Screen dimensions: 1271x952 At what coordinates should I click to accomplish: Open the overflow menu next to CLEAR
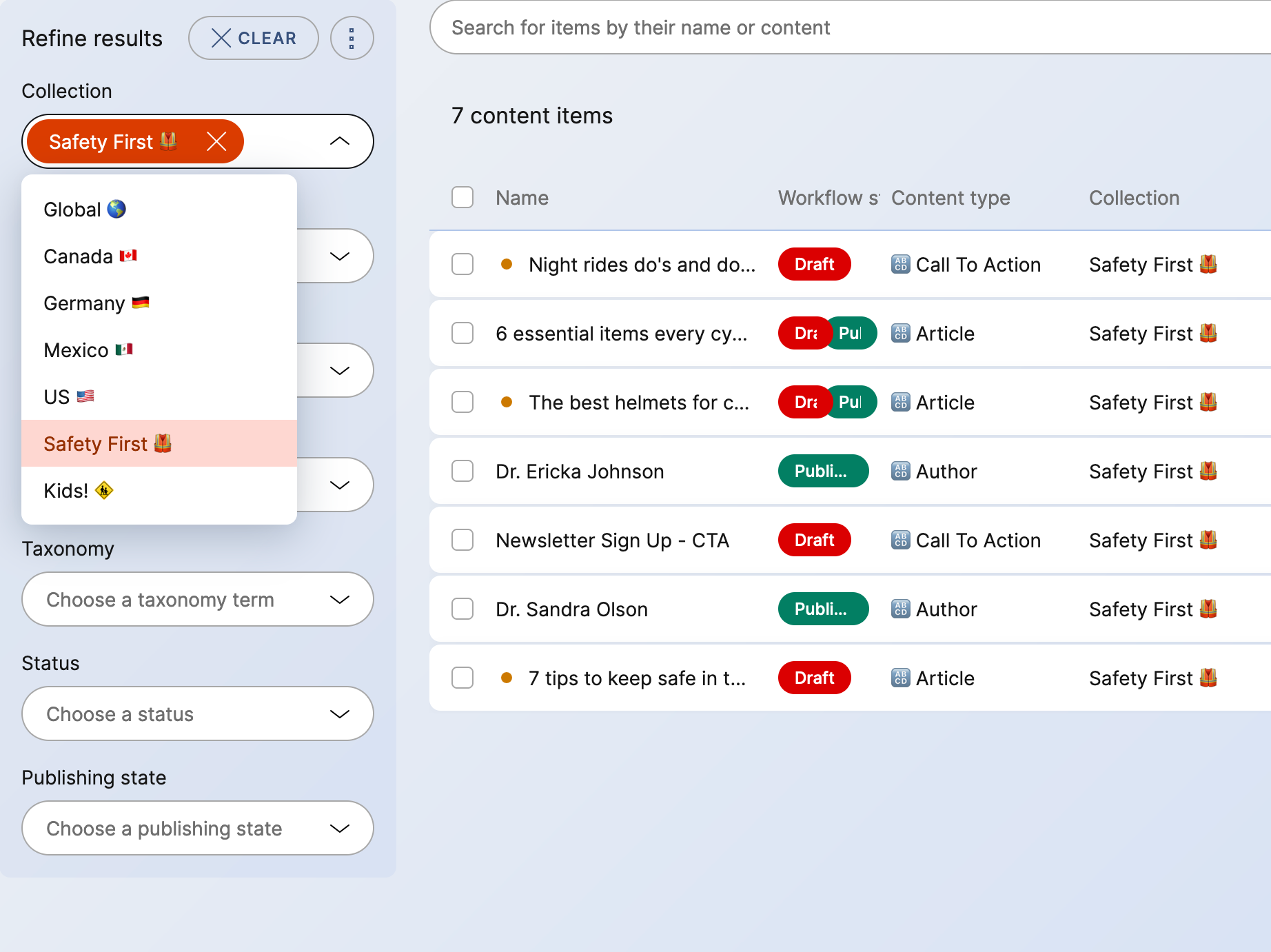(x=352, y=38)
